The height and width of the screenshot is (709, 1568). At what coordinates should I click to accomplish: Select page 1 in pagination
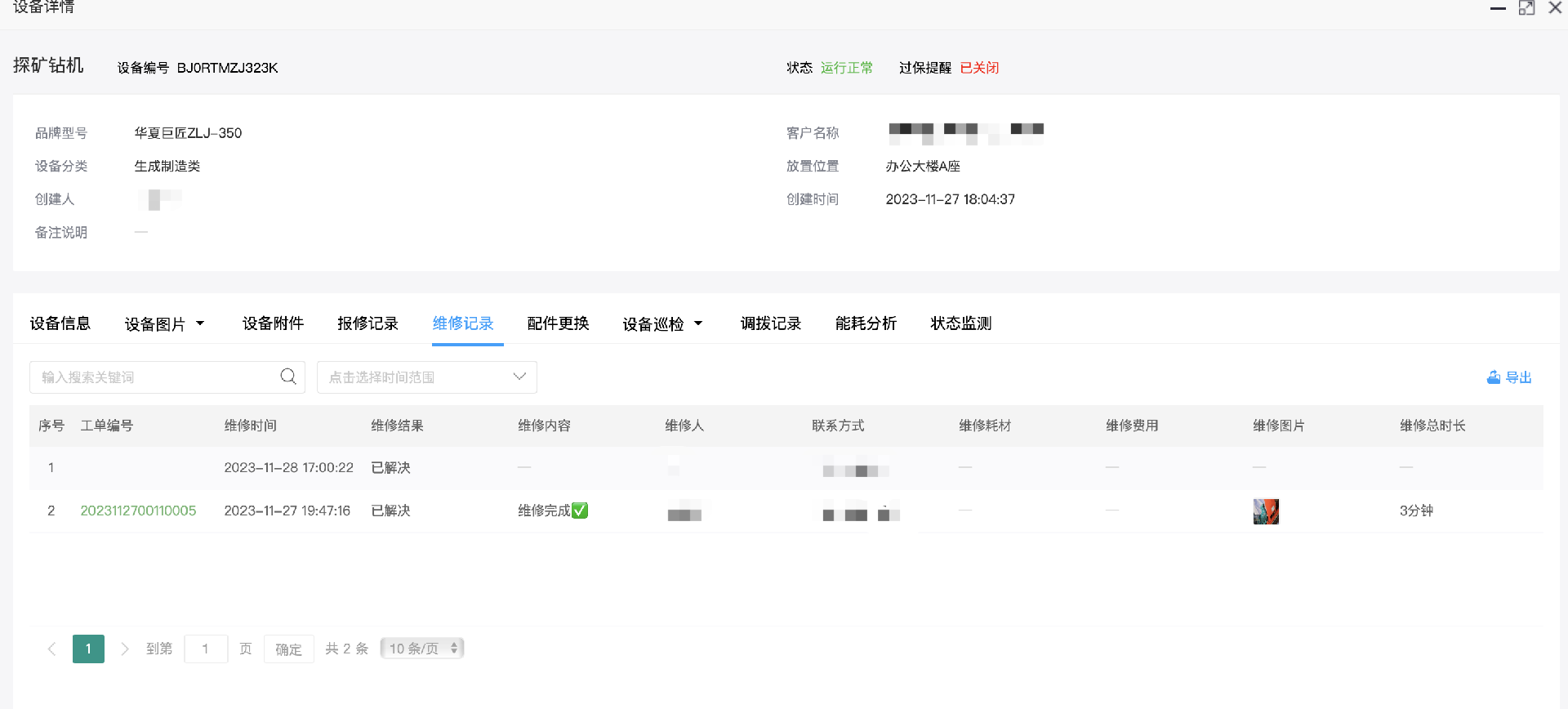(x=88, y=649)
